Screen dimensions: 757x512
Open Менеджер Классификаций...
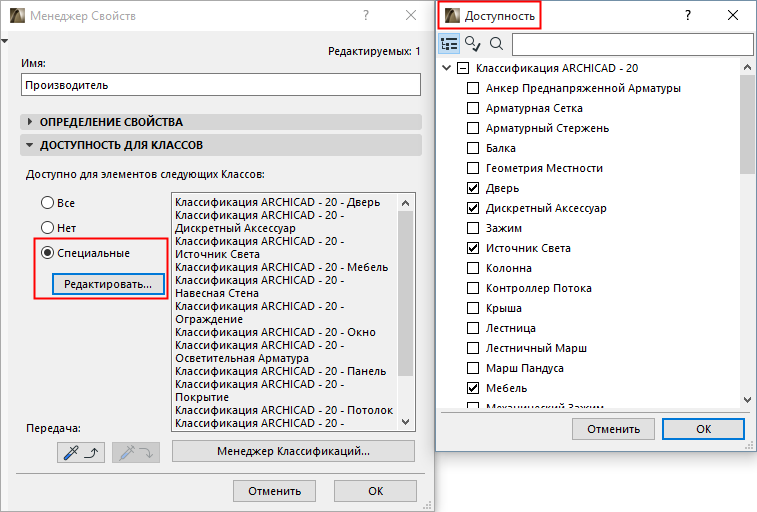point(293,451)
